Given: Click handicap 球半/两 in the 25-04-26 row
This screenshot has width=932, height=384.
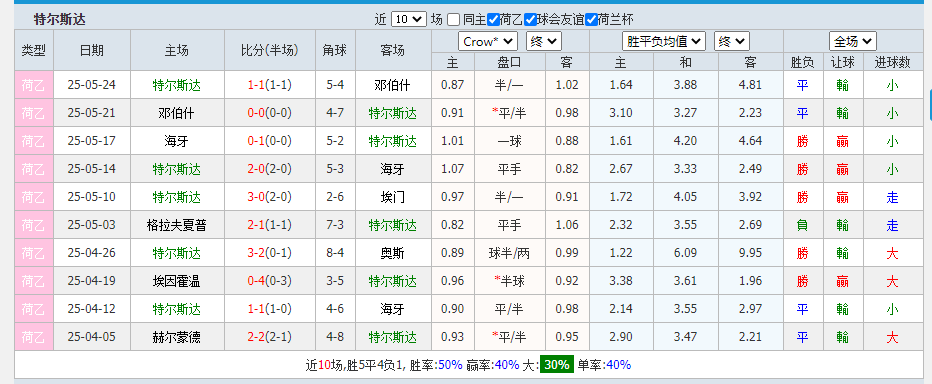Looking at the screenshot, I should coord(509,253).
